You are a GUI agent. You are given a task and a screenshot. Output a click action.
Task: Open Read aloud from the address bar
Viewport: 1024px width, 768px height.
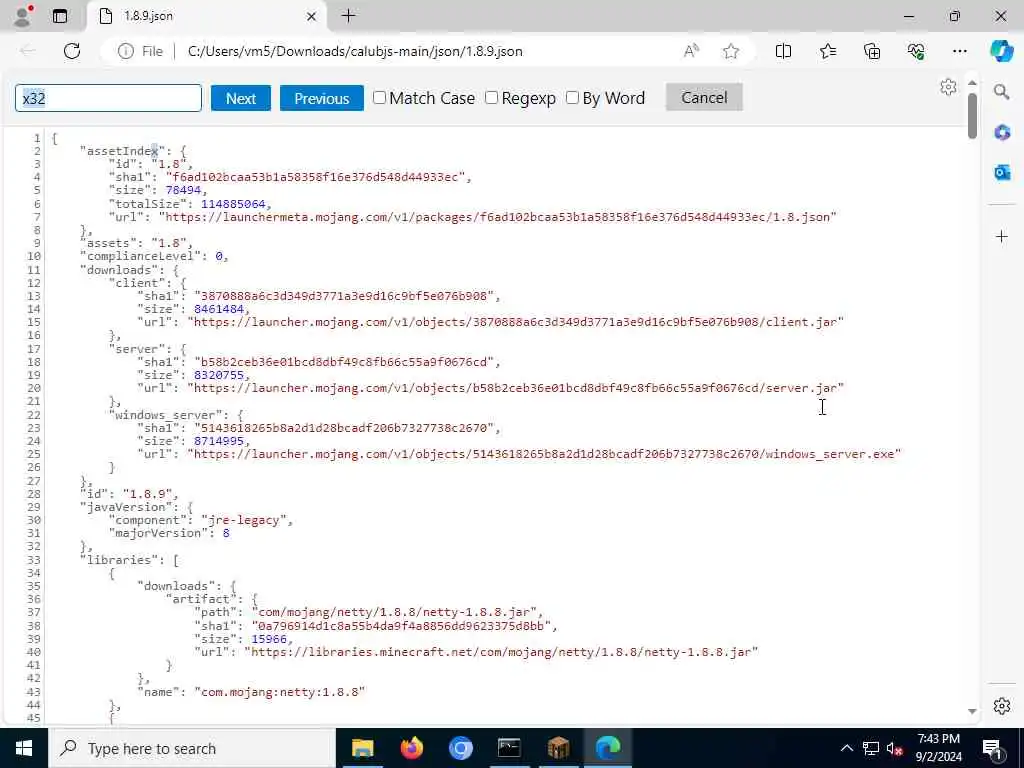(x=691, y=51)
